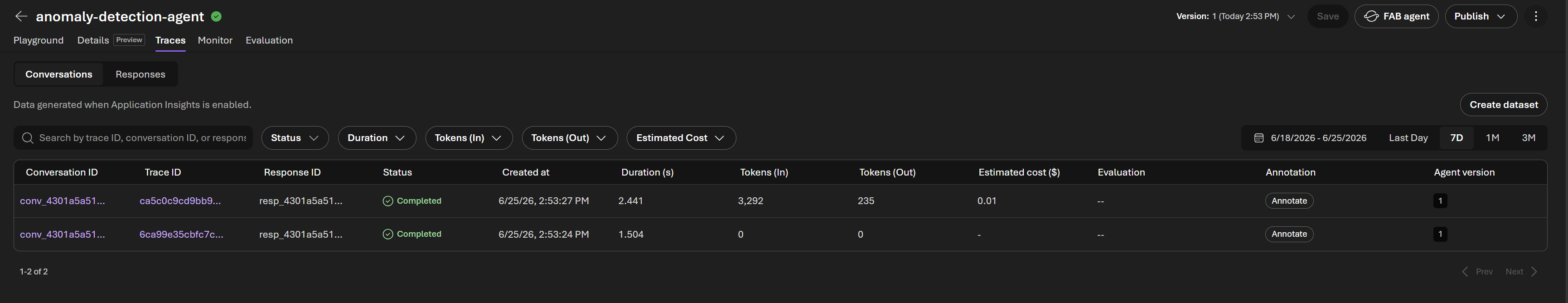This screenshot has height=303, width=1568.
Task: Select the Responses sub-tab
Action: point(140,74)
